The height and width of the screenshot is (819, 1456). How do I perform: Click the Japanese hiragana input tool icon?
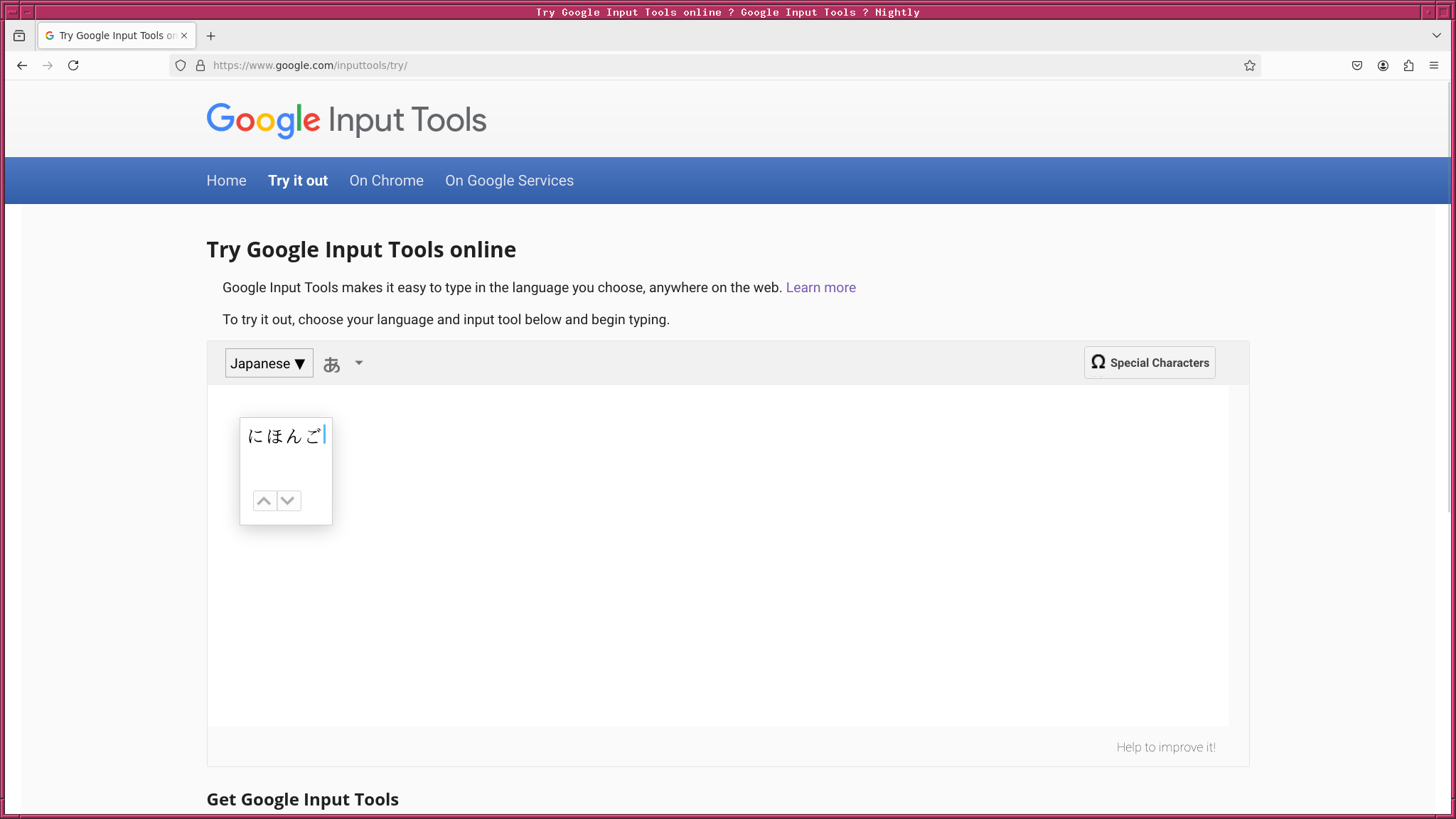(331, 364)
